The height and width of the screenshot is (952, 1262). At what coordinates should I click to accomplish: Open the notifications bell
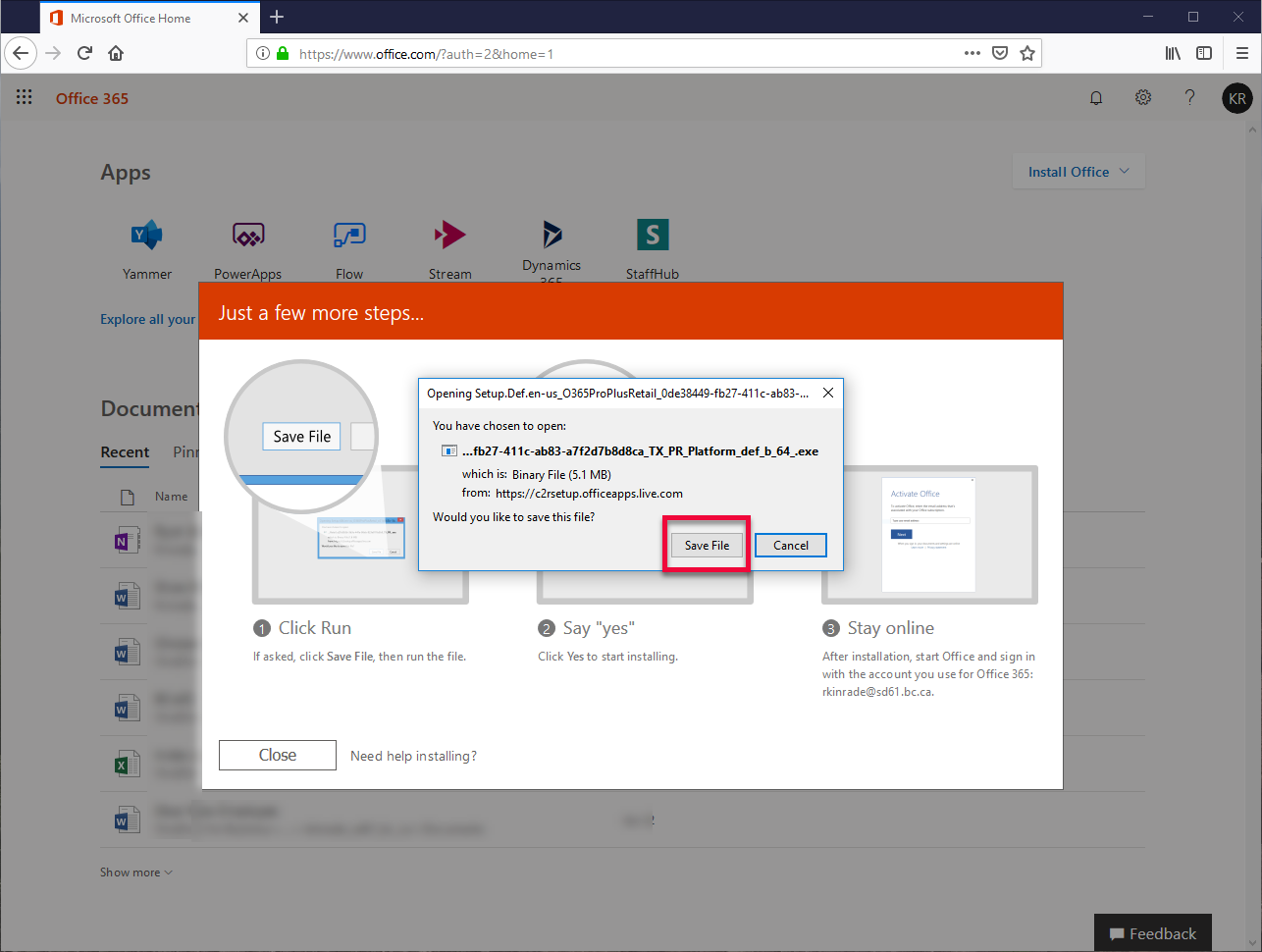pos(1096,98)
